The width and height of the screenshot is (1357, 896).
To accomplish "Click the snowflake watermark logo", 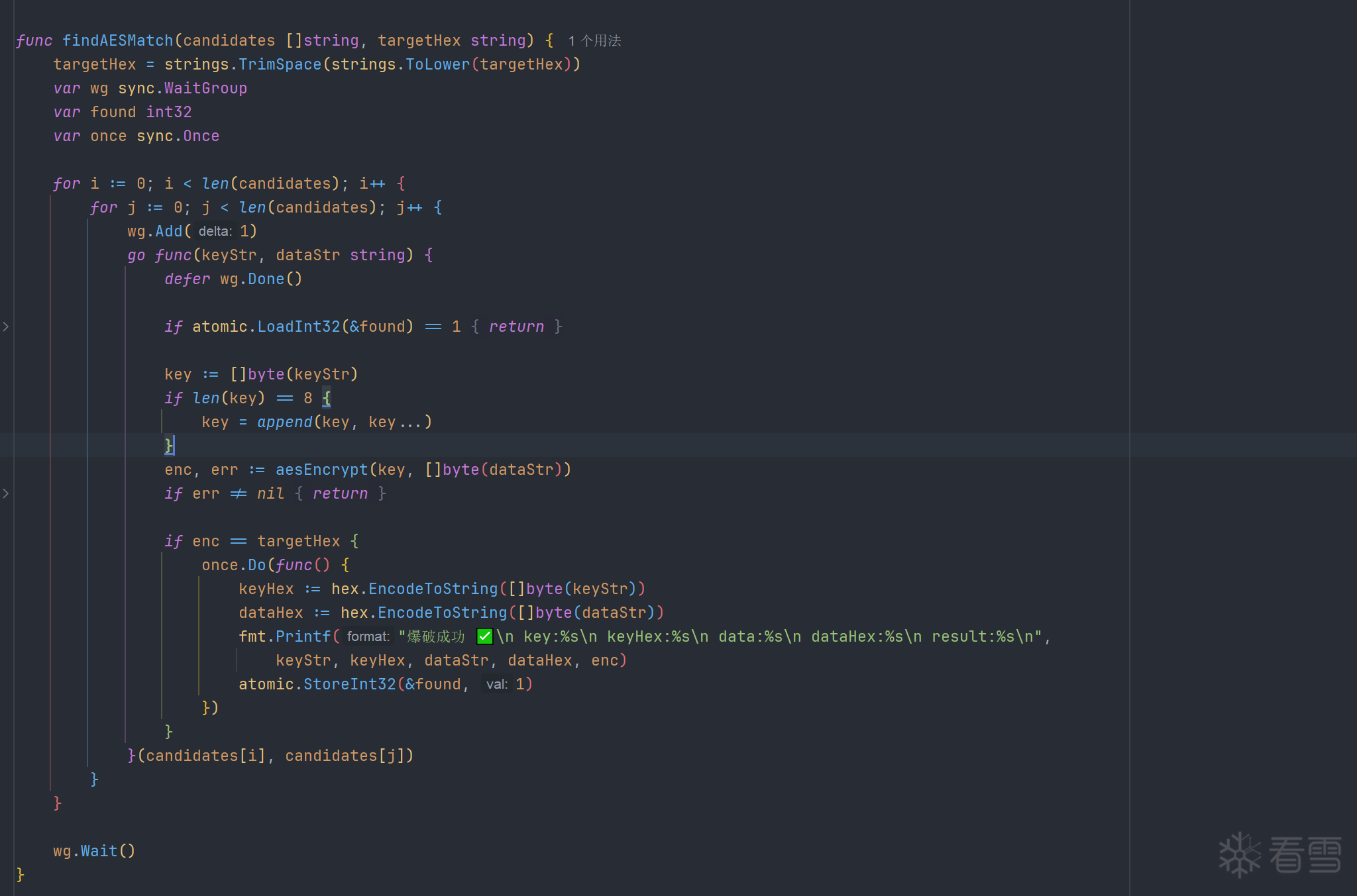I will click(x=1240, y=854).
